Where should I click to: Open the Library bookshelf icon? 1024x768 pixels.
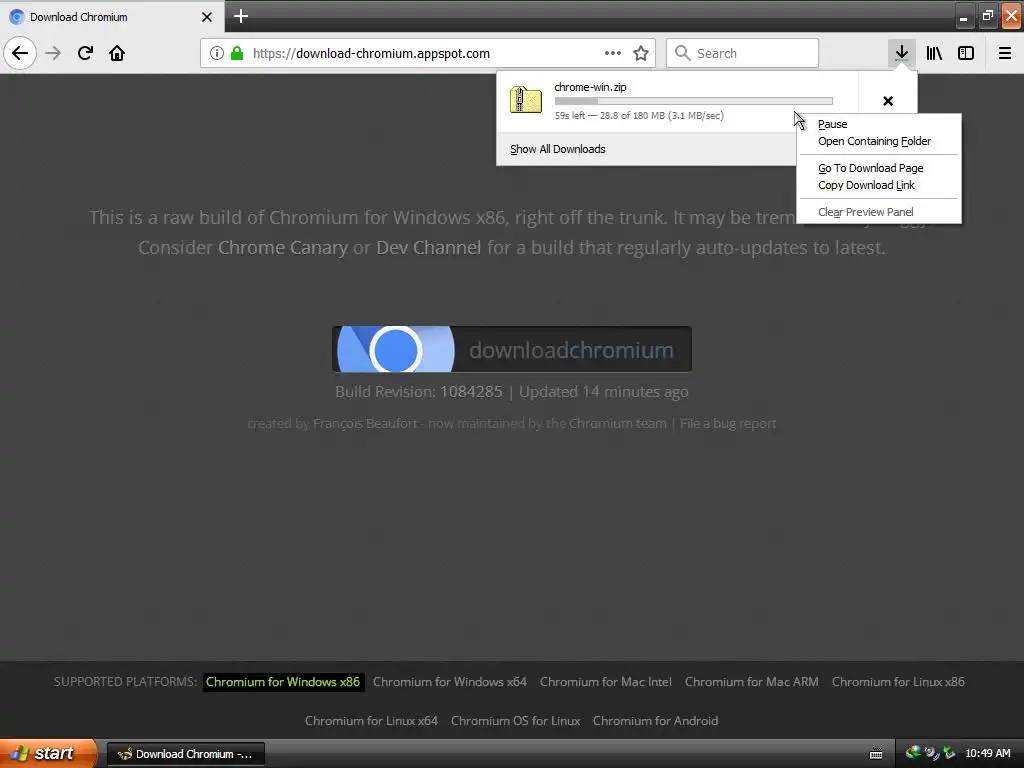tap(934, 53)
